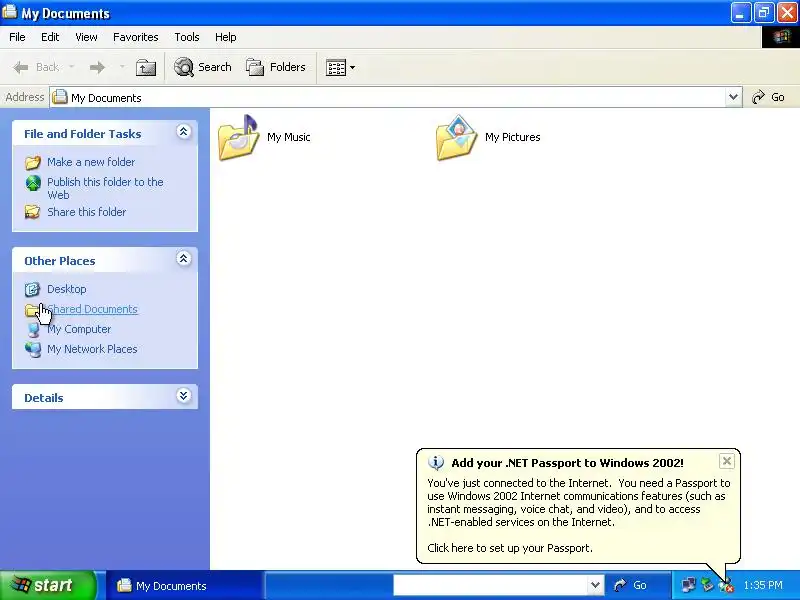Open the Edit menu

pyautogui.click(x=50, y=37)
